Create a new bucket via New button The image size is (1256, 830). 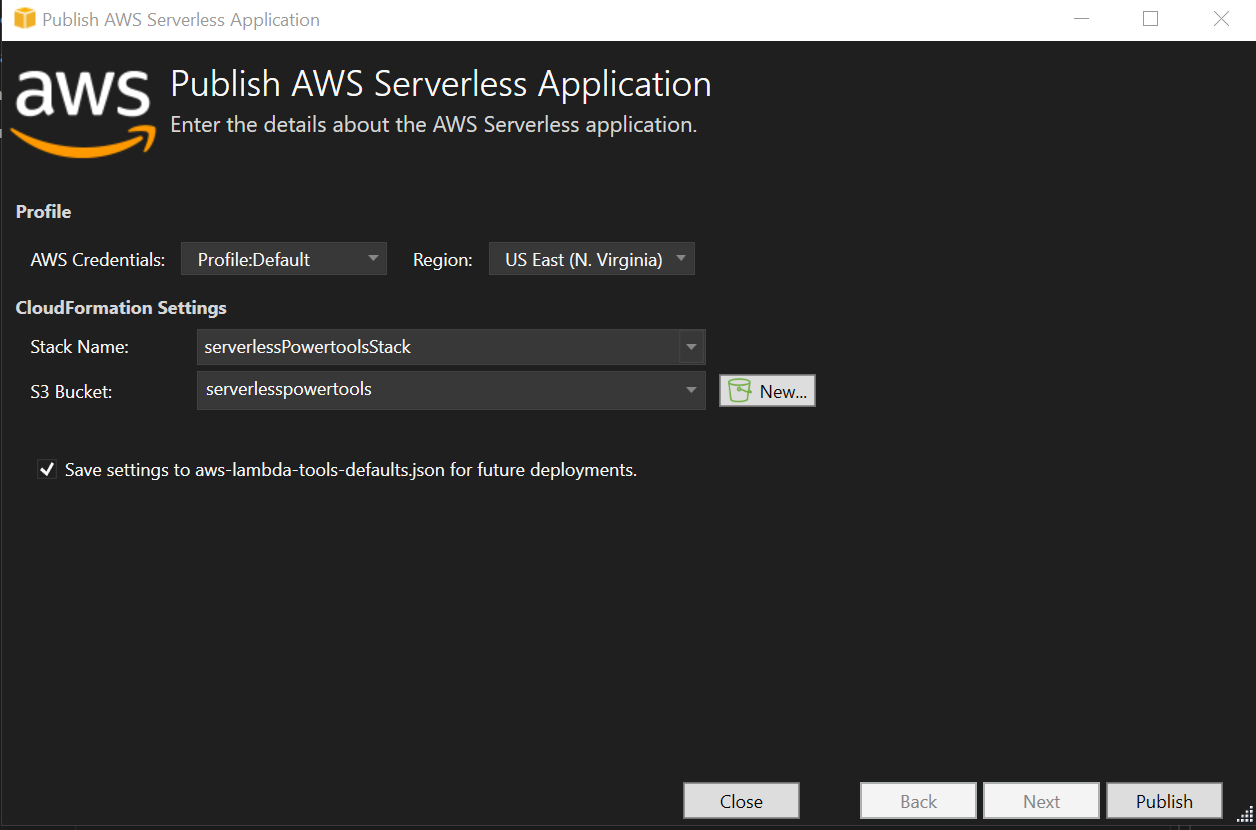(x=767, y=390)
